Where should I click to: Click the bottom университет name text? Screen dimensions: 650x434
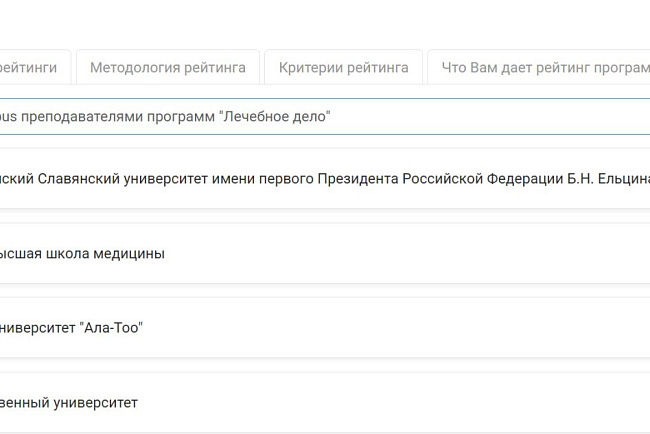68,403
